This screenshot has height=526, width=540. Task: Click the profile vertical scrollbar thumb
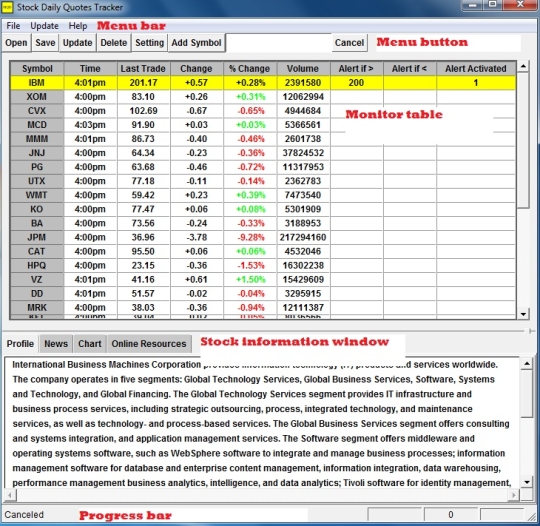click(527, 394)
